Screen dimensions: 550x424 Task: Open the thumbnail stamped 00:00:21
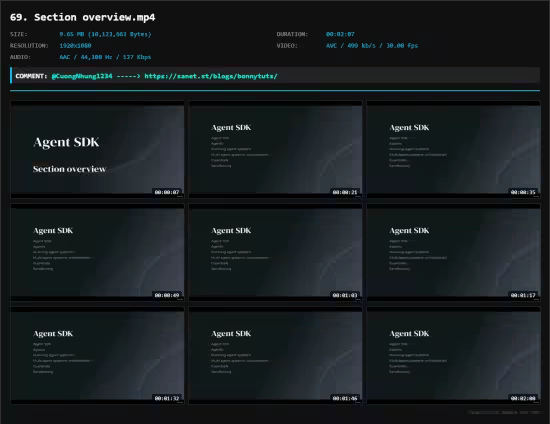click(275, 149)
